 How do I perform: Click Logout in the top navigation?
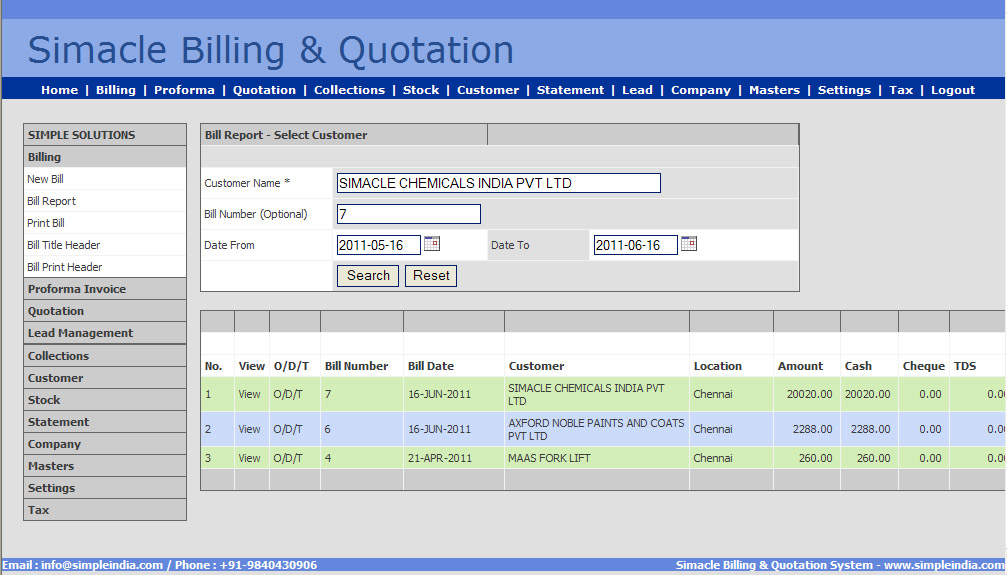(952, 90)
